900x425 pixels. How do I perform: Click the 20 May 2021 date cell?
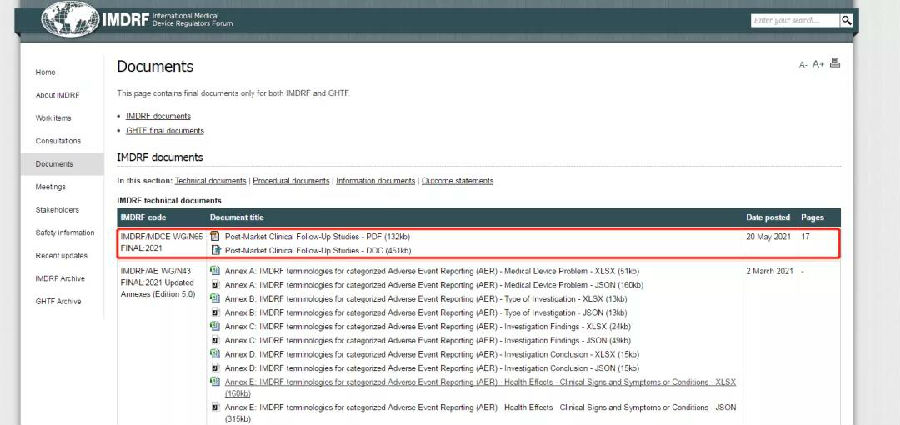pyautogui.click(x=769, y=237)
